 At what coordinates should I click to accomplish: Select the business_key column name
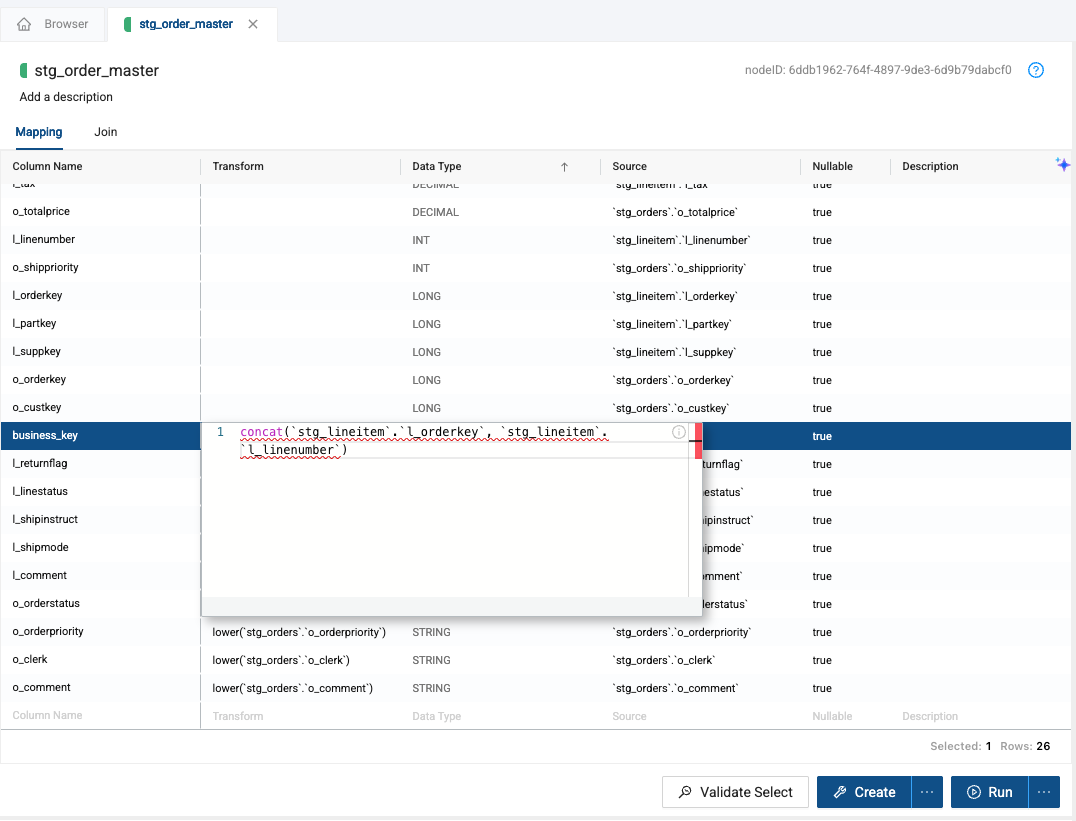[45, 435]
